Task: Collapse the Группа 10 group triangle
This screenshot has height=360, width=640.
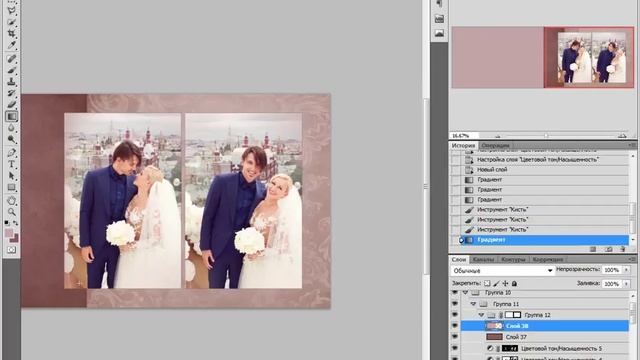Action: (x=465, y=293)
